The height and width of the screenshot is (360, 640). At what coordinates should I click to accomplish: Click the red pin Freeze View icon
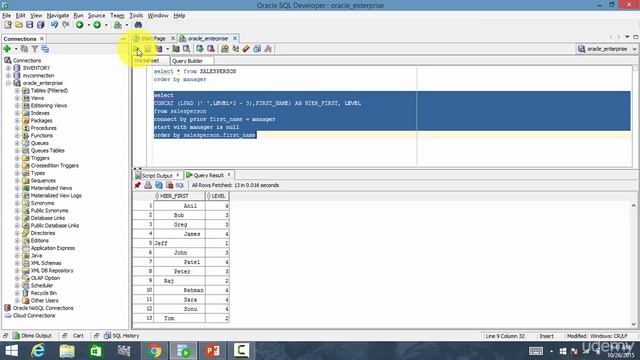138,185
